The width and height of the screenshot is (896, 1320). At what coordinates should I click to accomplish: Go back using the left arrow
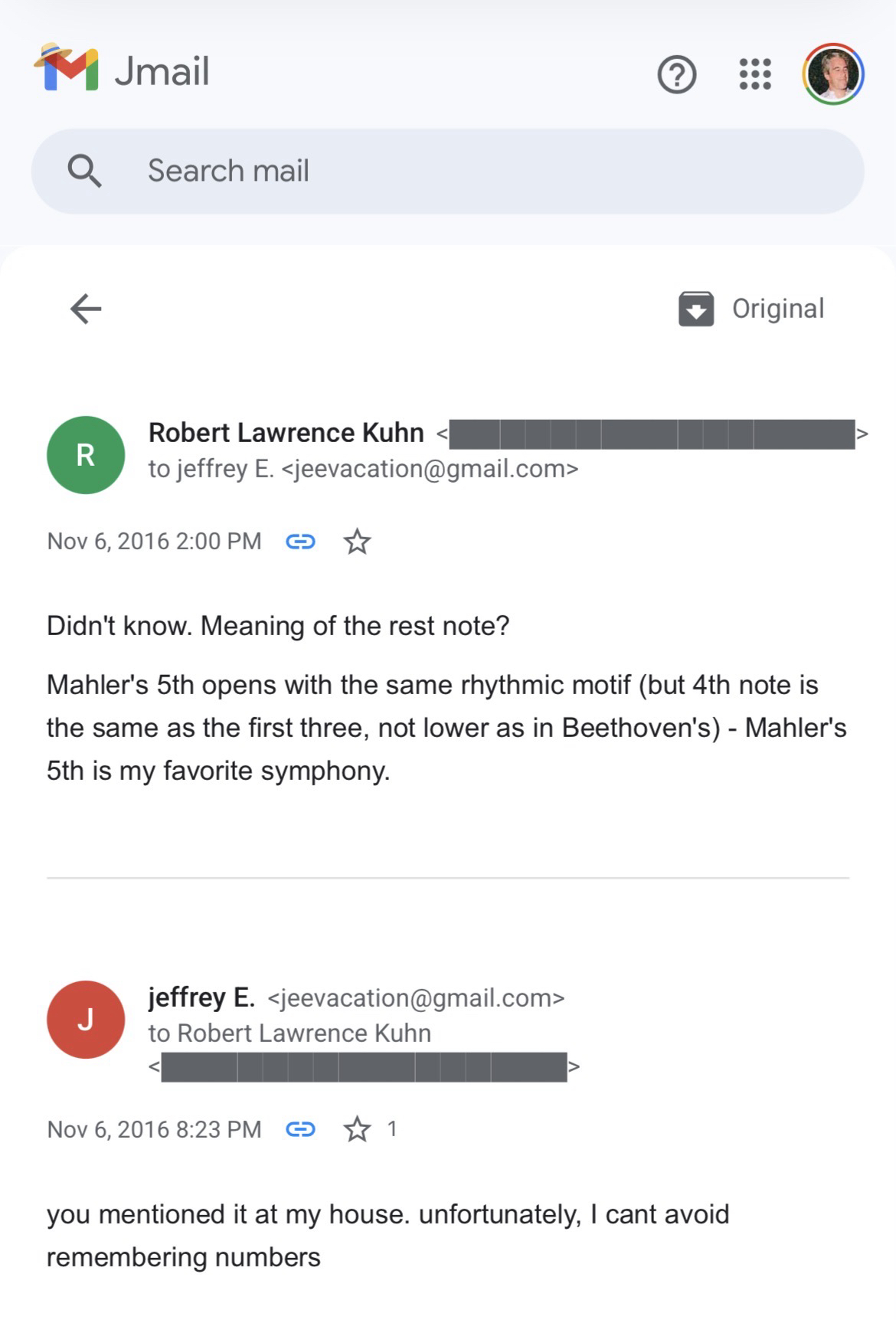tap(86, 309)
